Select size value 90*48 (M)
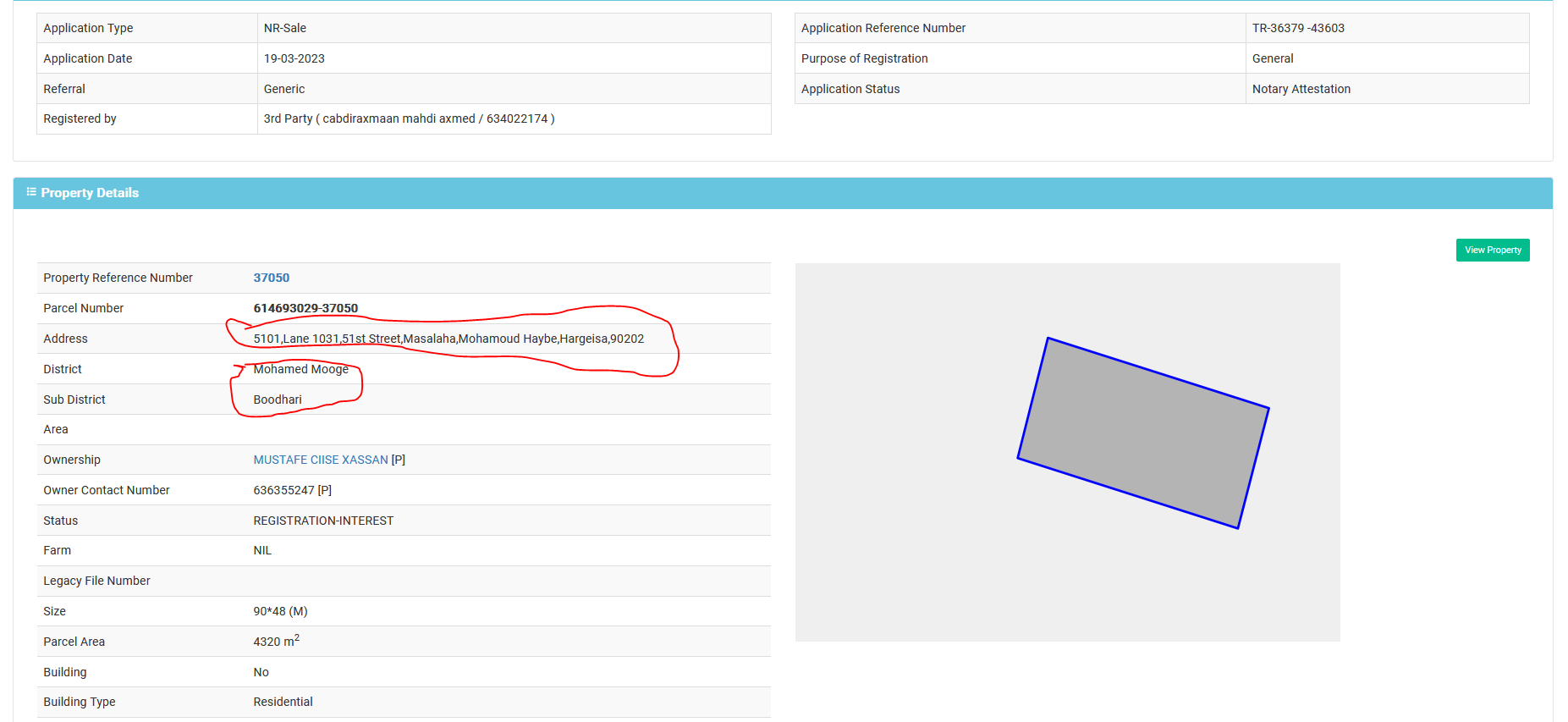This screenshot has height=722, width=1568. [x=280, y=611]
